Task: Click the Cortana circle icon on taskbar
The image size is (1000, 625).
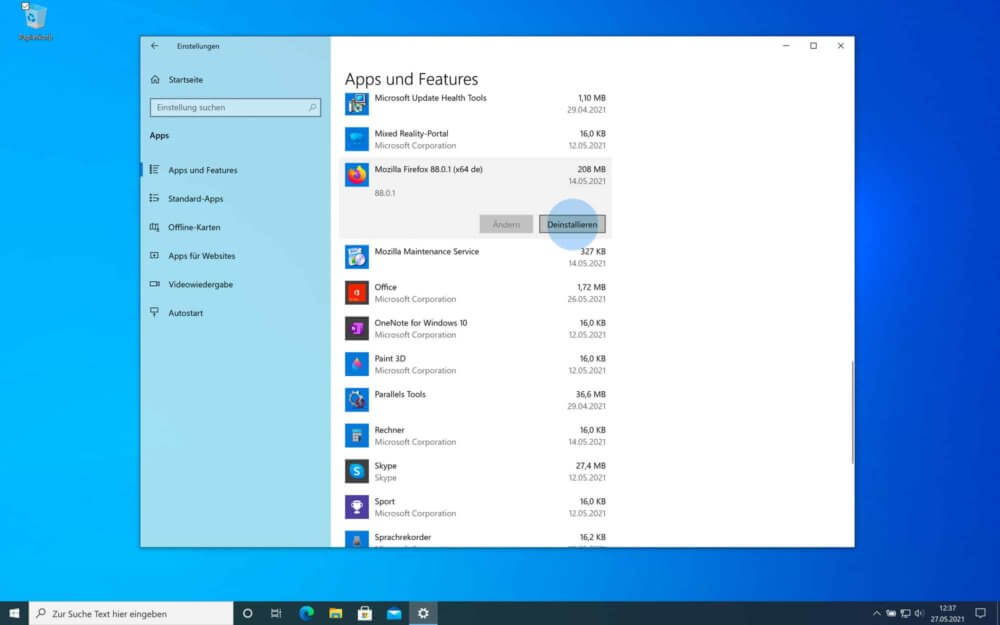Action: tap(247, 614)
